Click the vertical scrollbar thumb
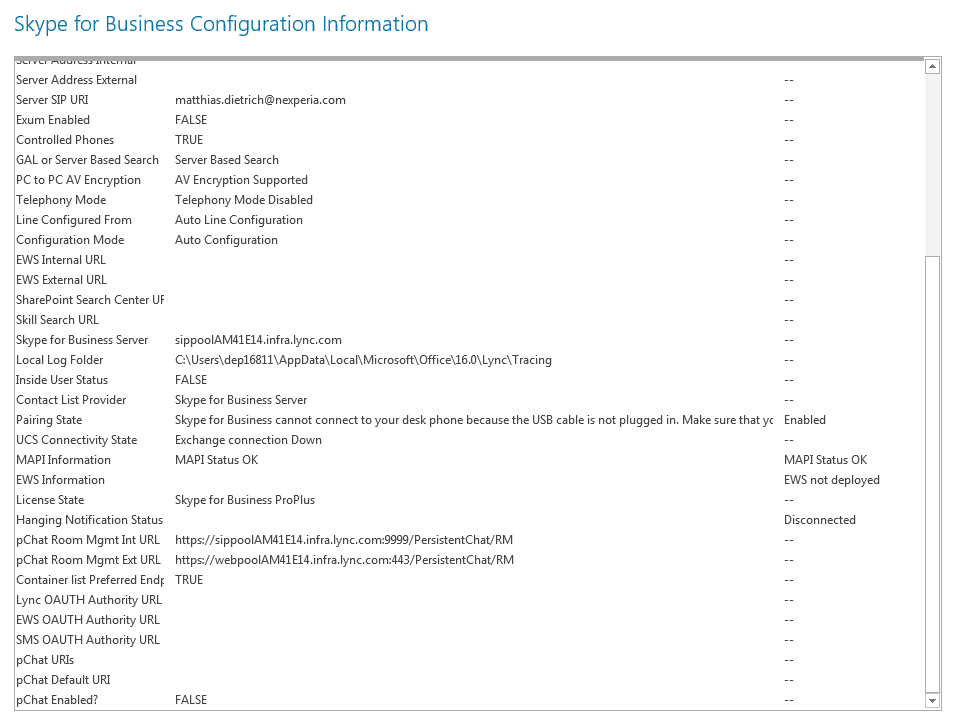 point(932,474)
